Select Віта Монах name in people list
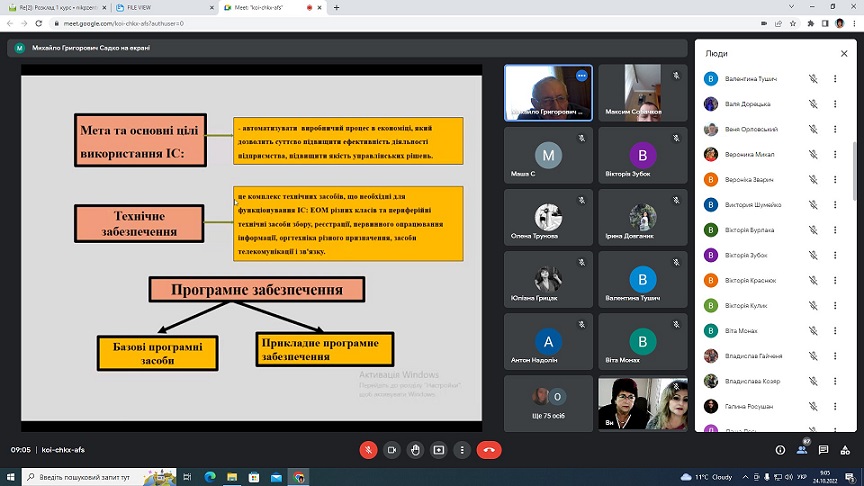The height and width of the screenshot is (486, 864). point(741,331)
